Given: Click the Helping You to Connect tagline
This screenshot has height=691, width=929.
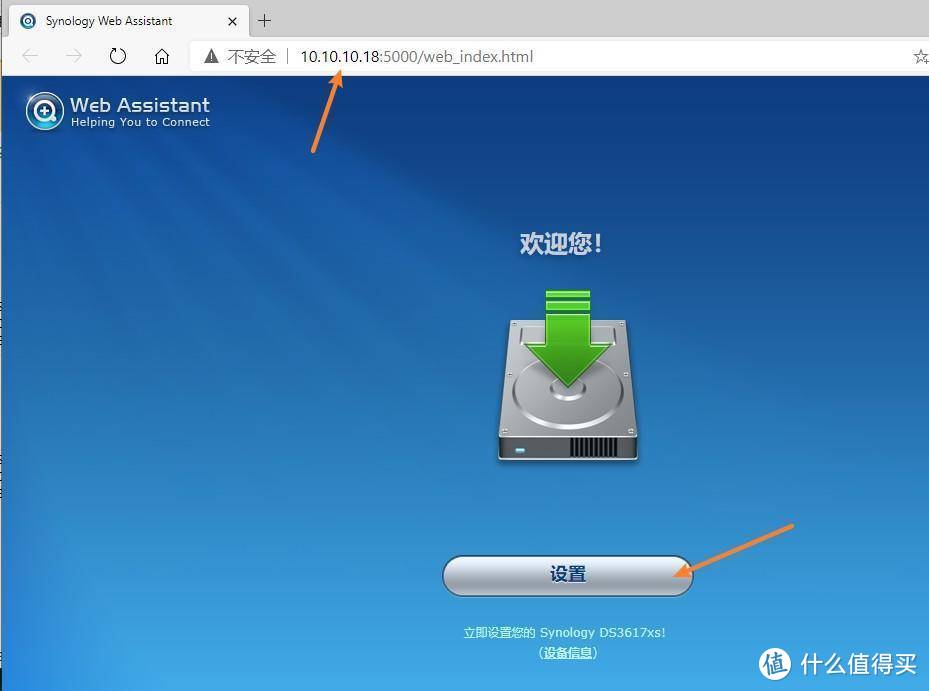Looking at the screenshot, I should point(140,122).
